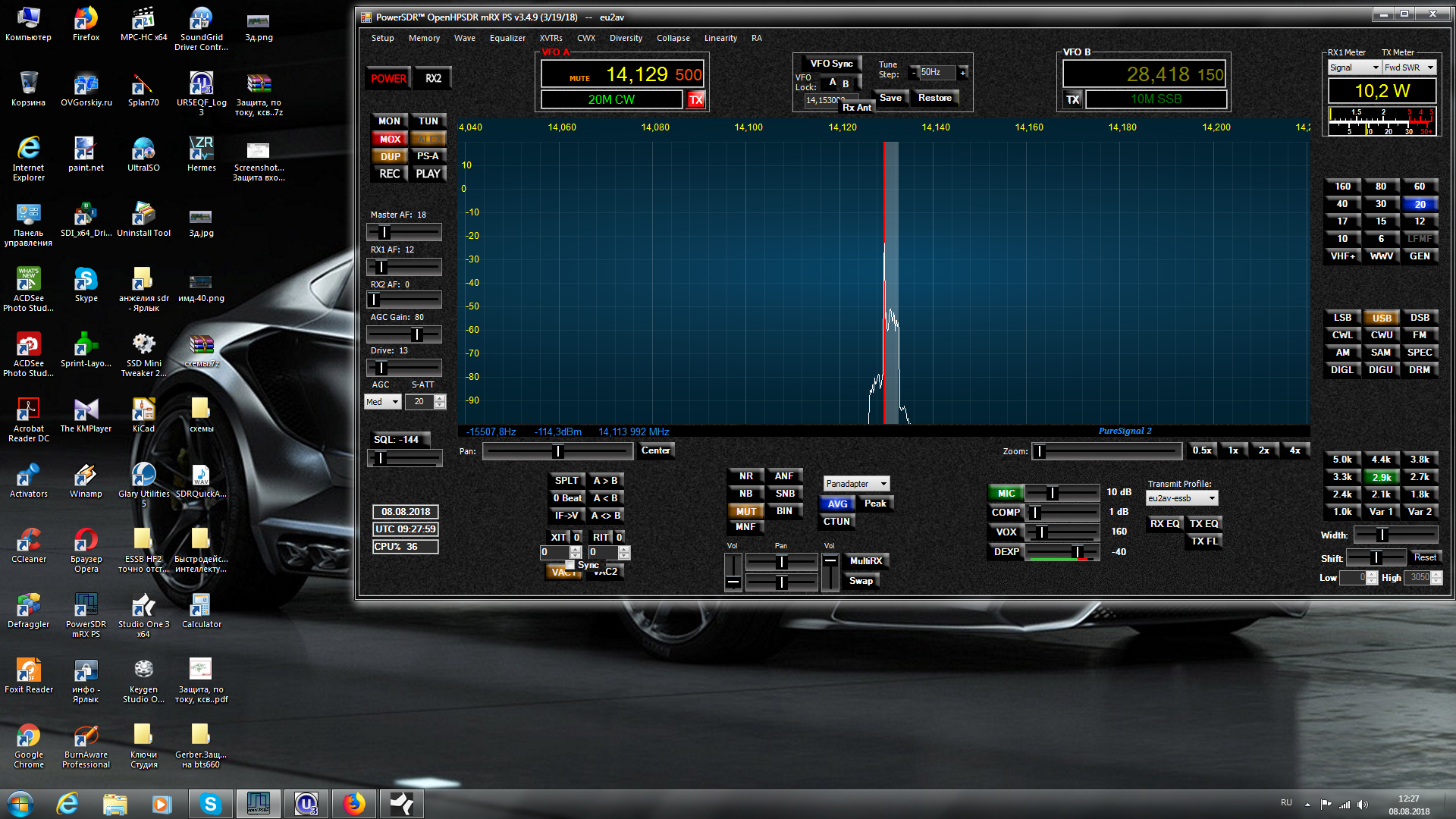Open the Equalizer menu
1456x819 pixels.
(507, 38)
